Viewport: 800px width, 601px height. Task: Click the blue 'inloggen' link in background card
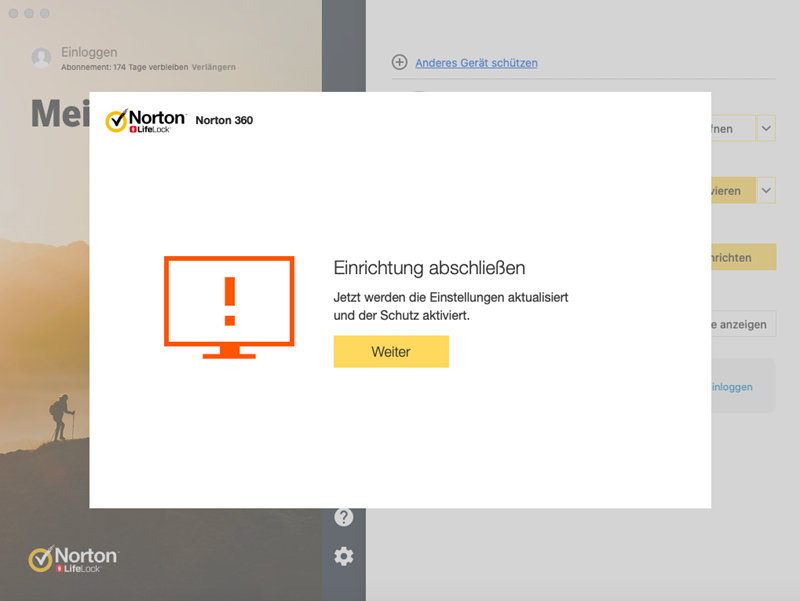click(x=732, y=387)
